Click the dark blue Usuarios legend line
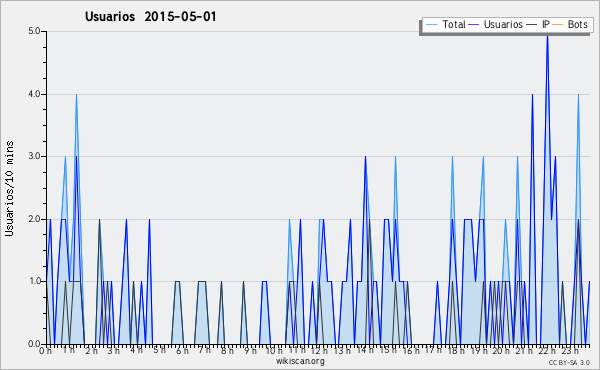 point(474,24)
